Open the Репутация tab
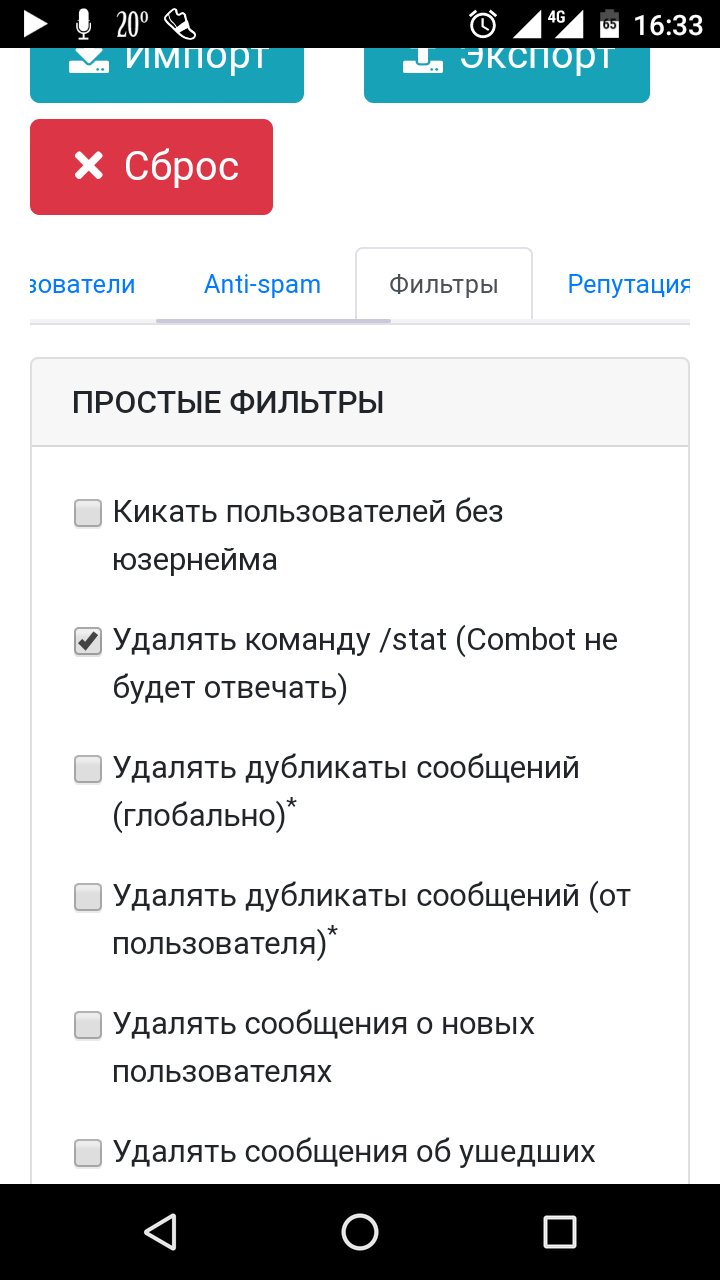The height and width of the screenshot is (1280, 720). point(629,284)
